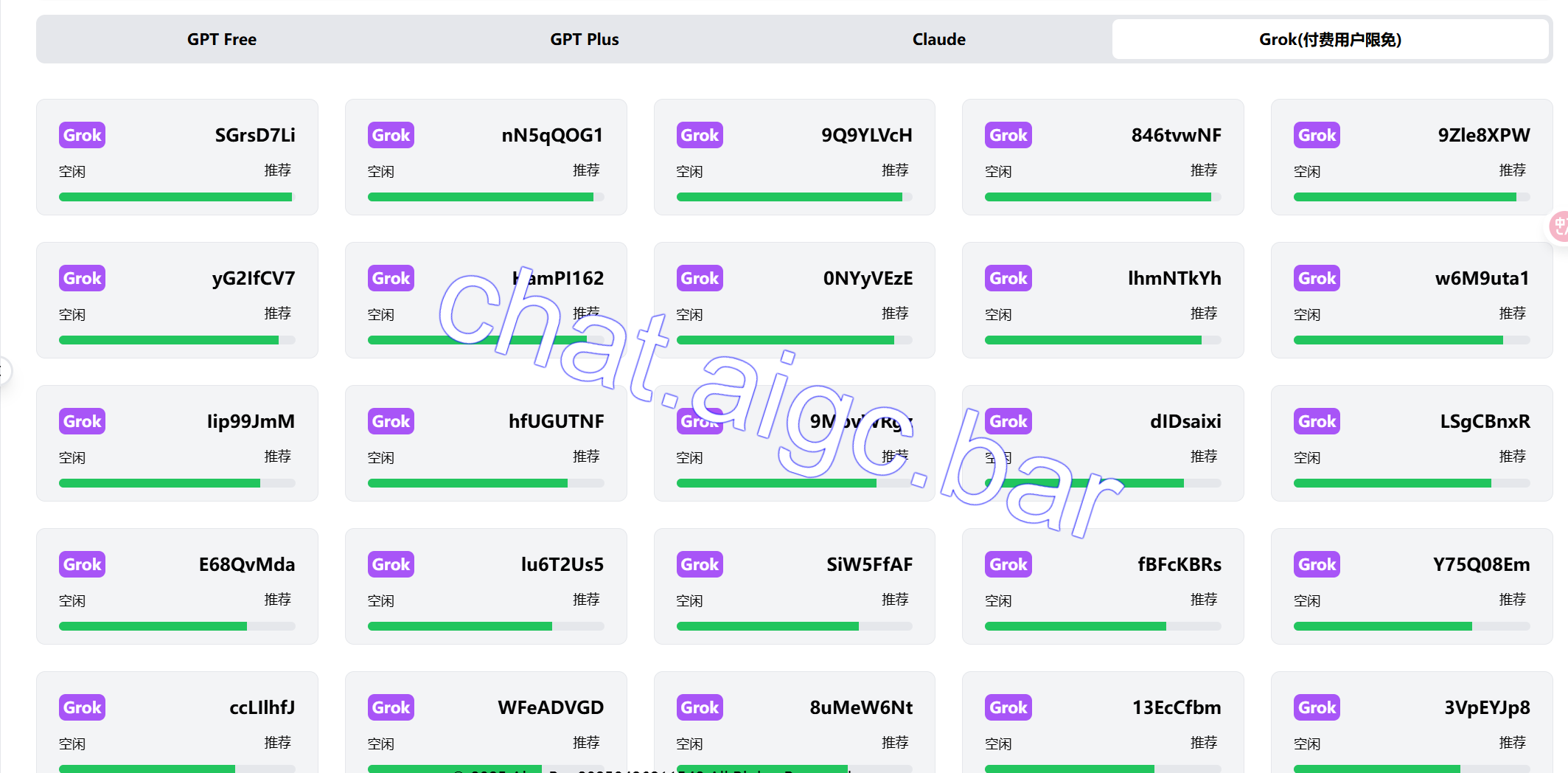Click 推荐 label on ccLIlhfJ card
The width and height of the screenshot is (1568, 773).
point(278,742)
